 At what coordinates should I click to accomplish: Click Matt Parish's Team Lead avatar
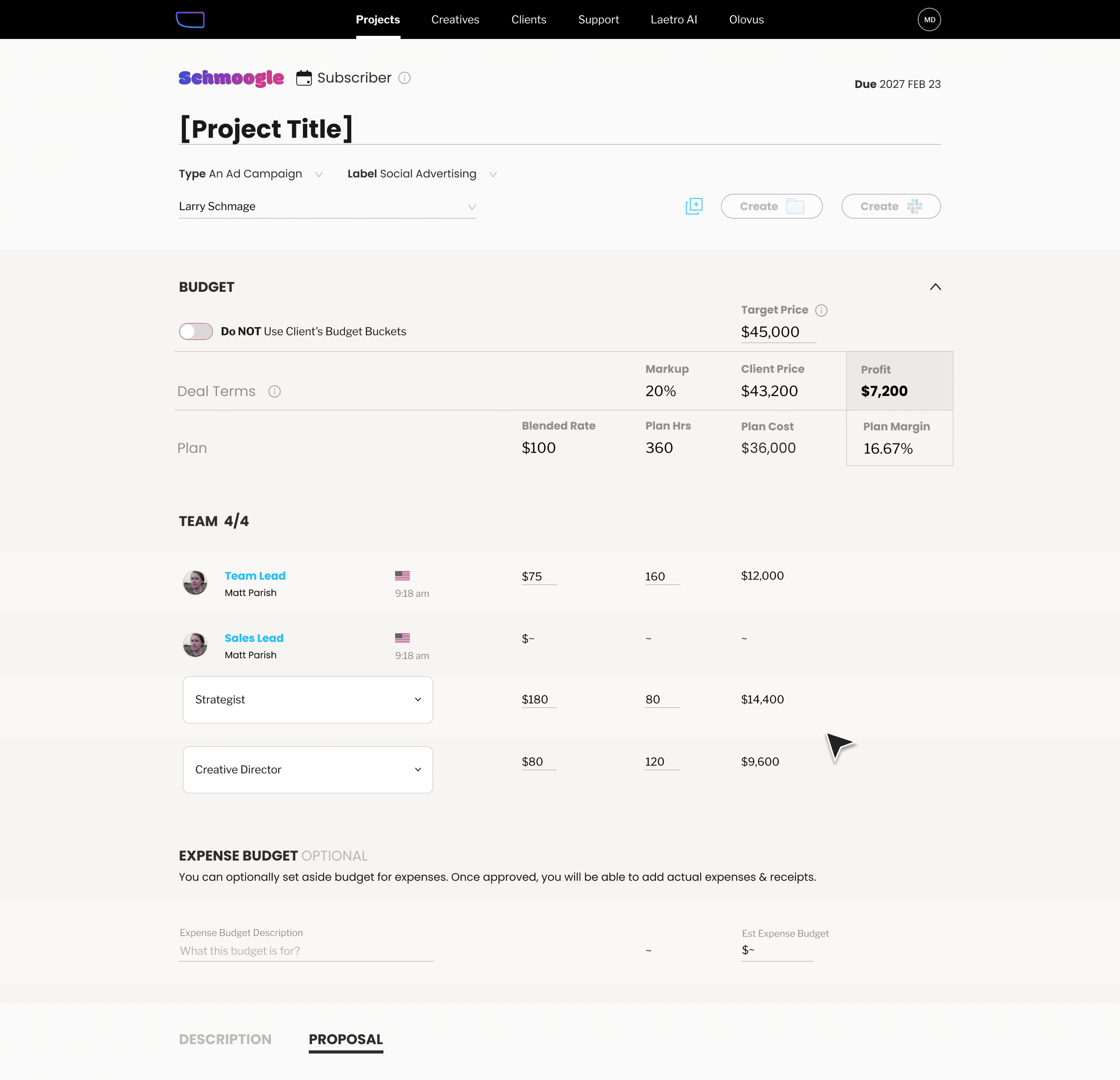point(195,583)
